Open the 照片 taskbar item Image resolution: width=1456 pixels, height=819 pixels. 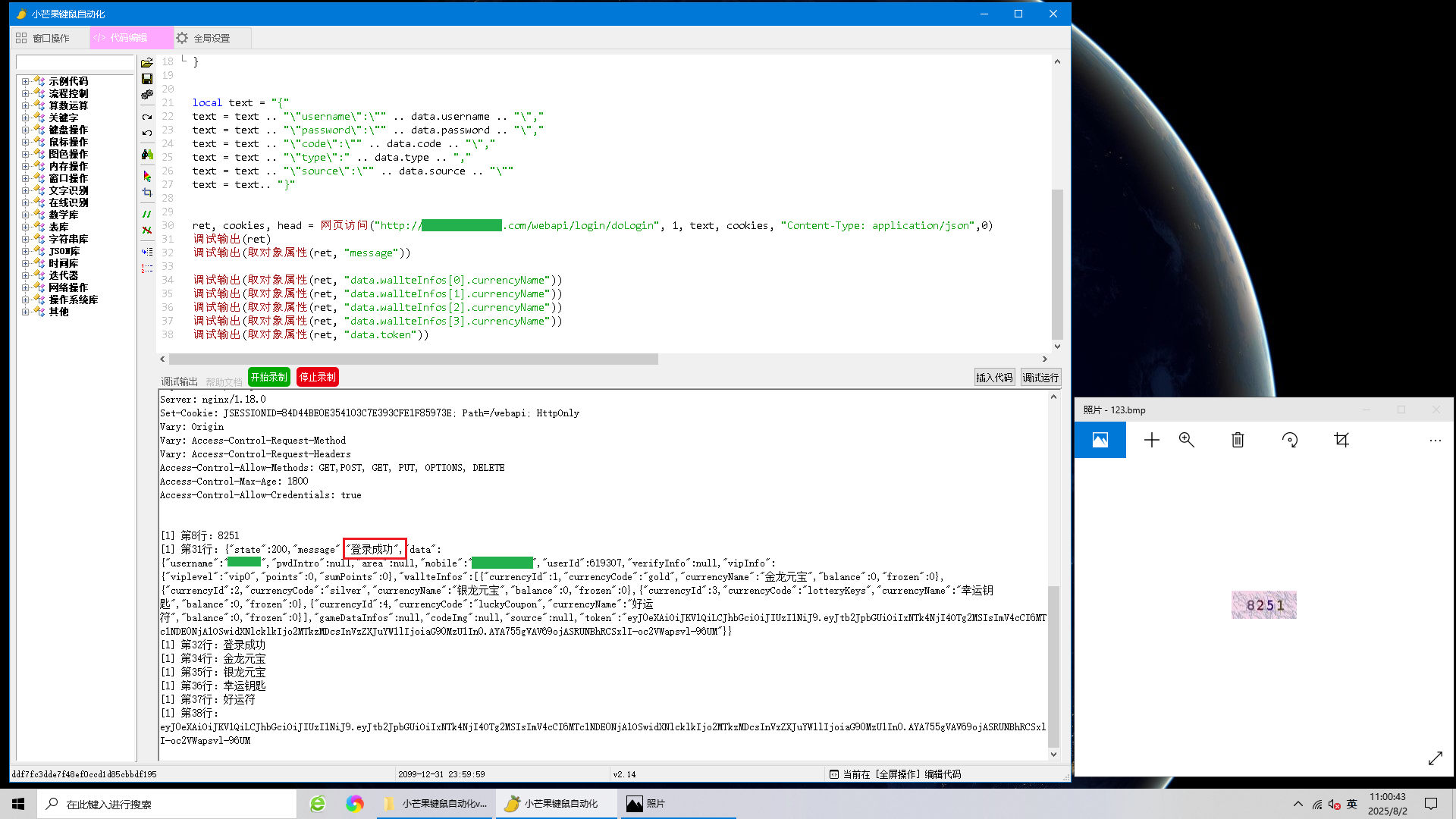coord(679,804)
